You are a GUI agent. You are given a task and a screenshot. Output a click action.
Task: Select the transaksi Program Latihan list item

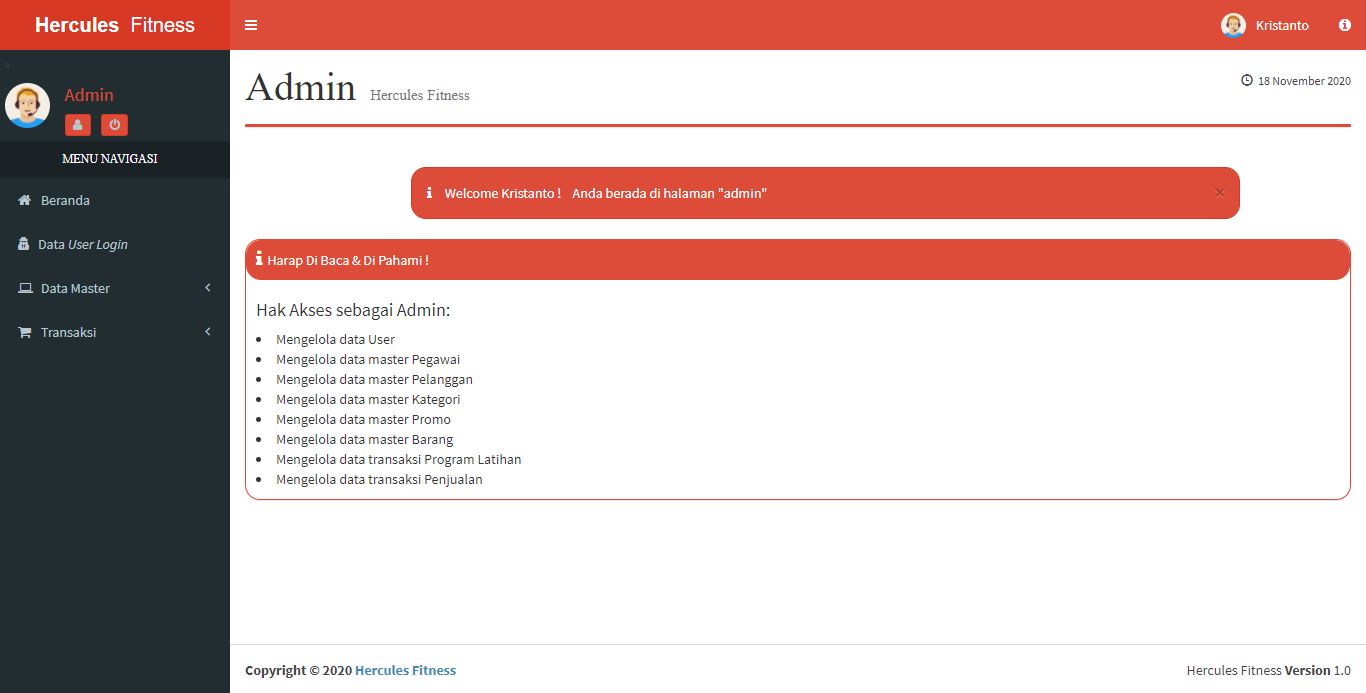click(x=398, y=459)
